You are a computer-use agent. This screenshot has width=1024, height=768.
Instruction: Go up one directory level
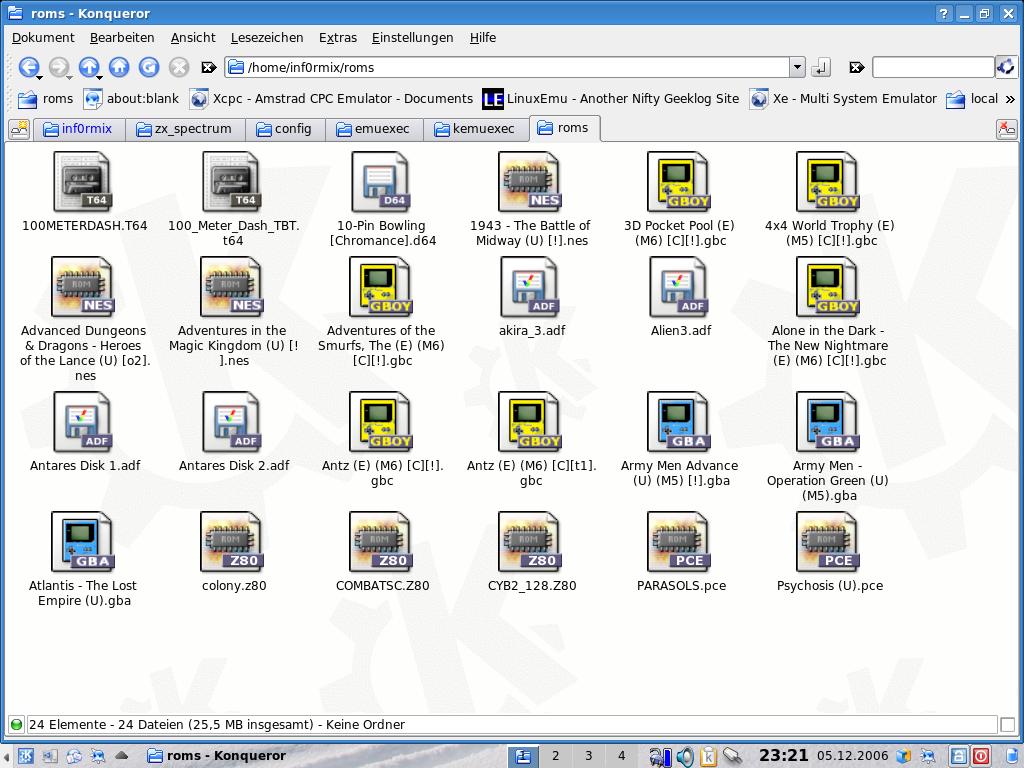click(x=89, y=67)
